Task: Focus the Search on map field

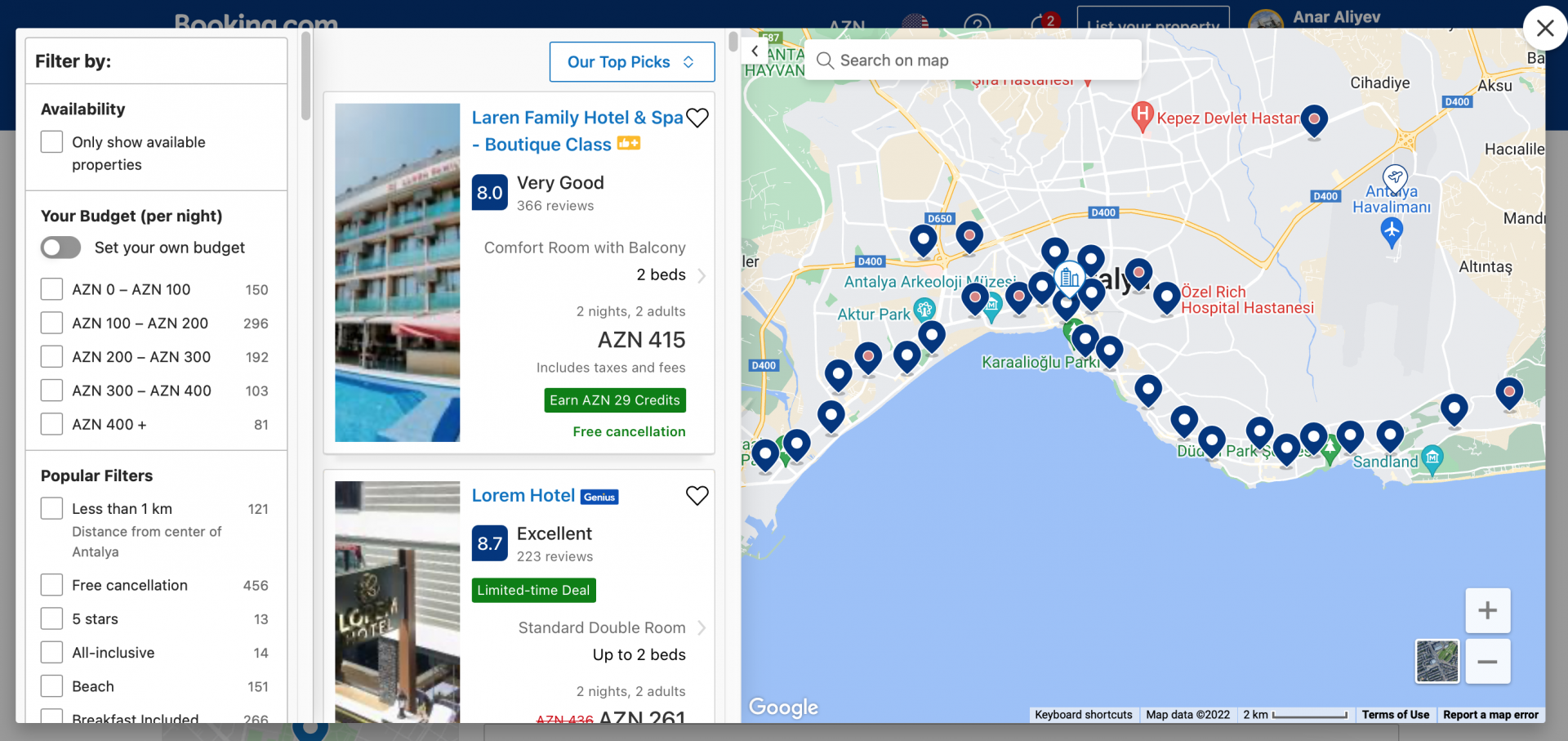Action: point(973,60)
